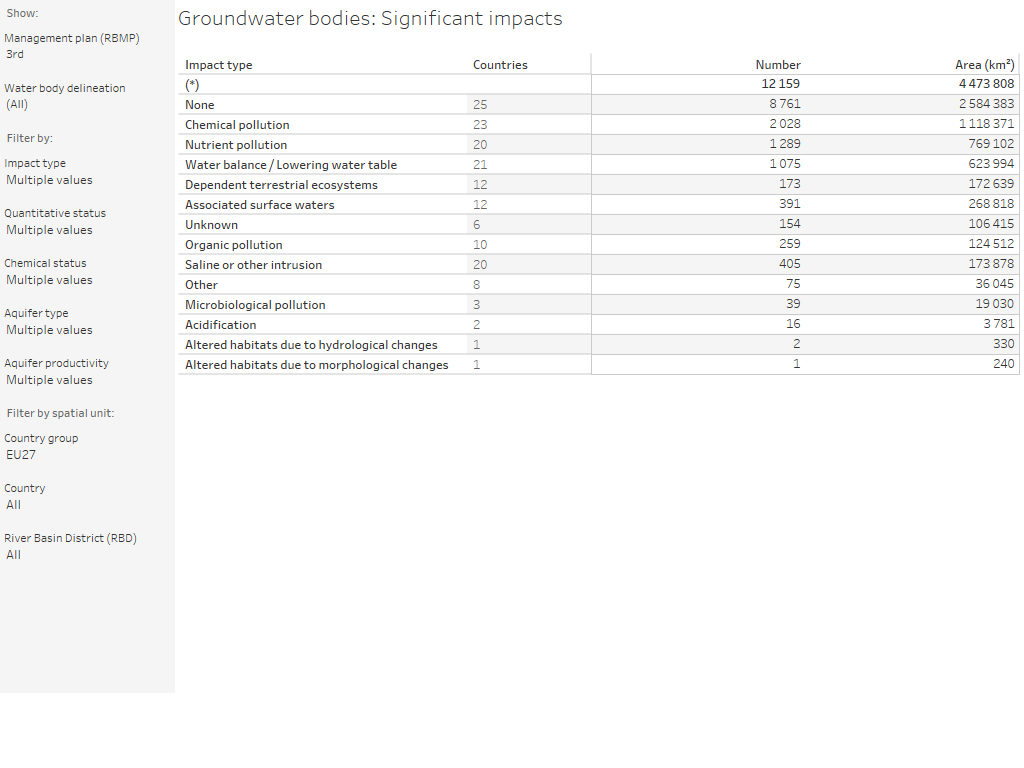Click the Number column header
Image resolution: width=1024 pixels, height=768 pixels.
tap(778, 65)
